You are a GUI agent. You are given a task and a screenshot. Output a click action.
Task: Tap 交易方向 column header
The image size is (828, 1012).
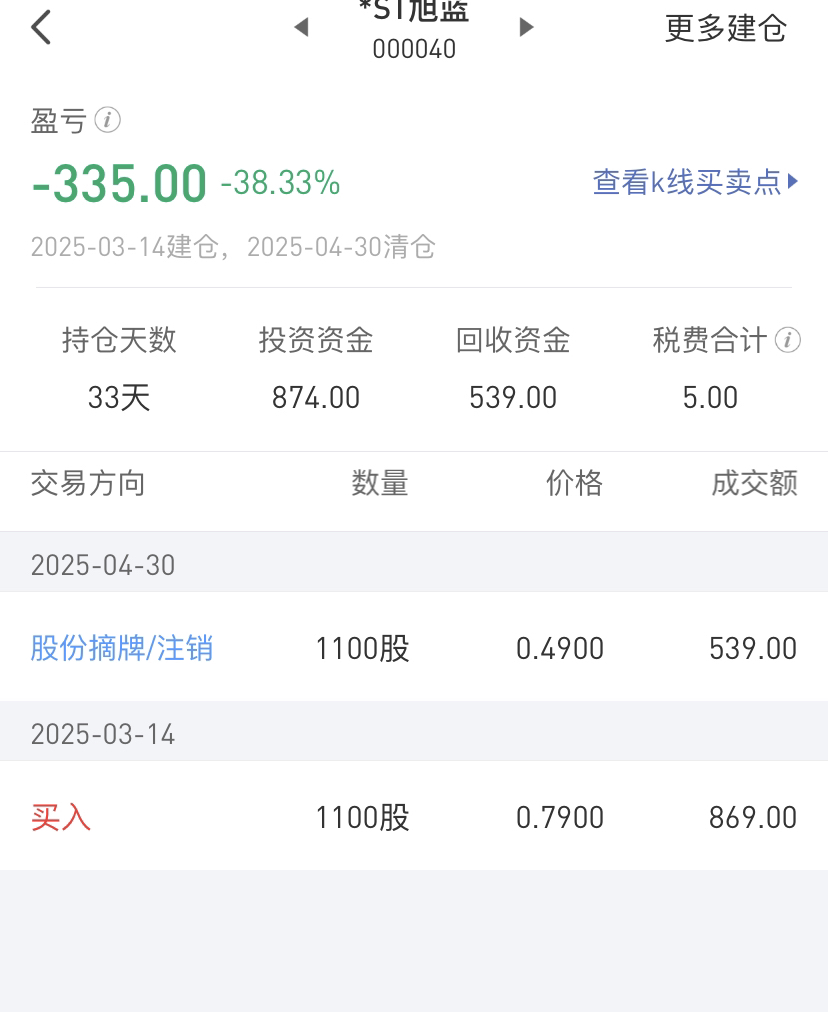click(x=88, y=483)
